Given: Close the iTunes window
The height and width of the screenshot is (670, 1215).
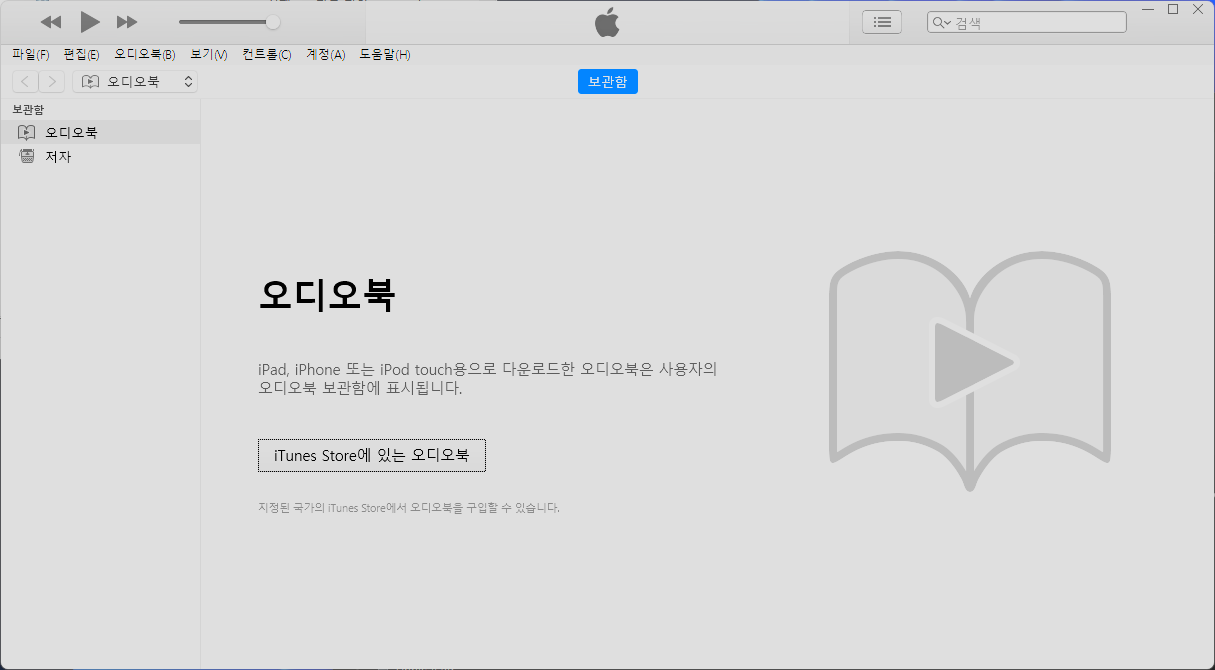Looking at the screenshot, I should click(1198, 9).
